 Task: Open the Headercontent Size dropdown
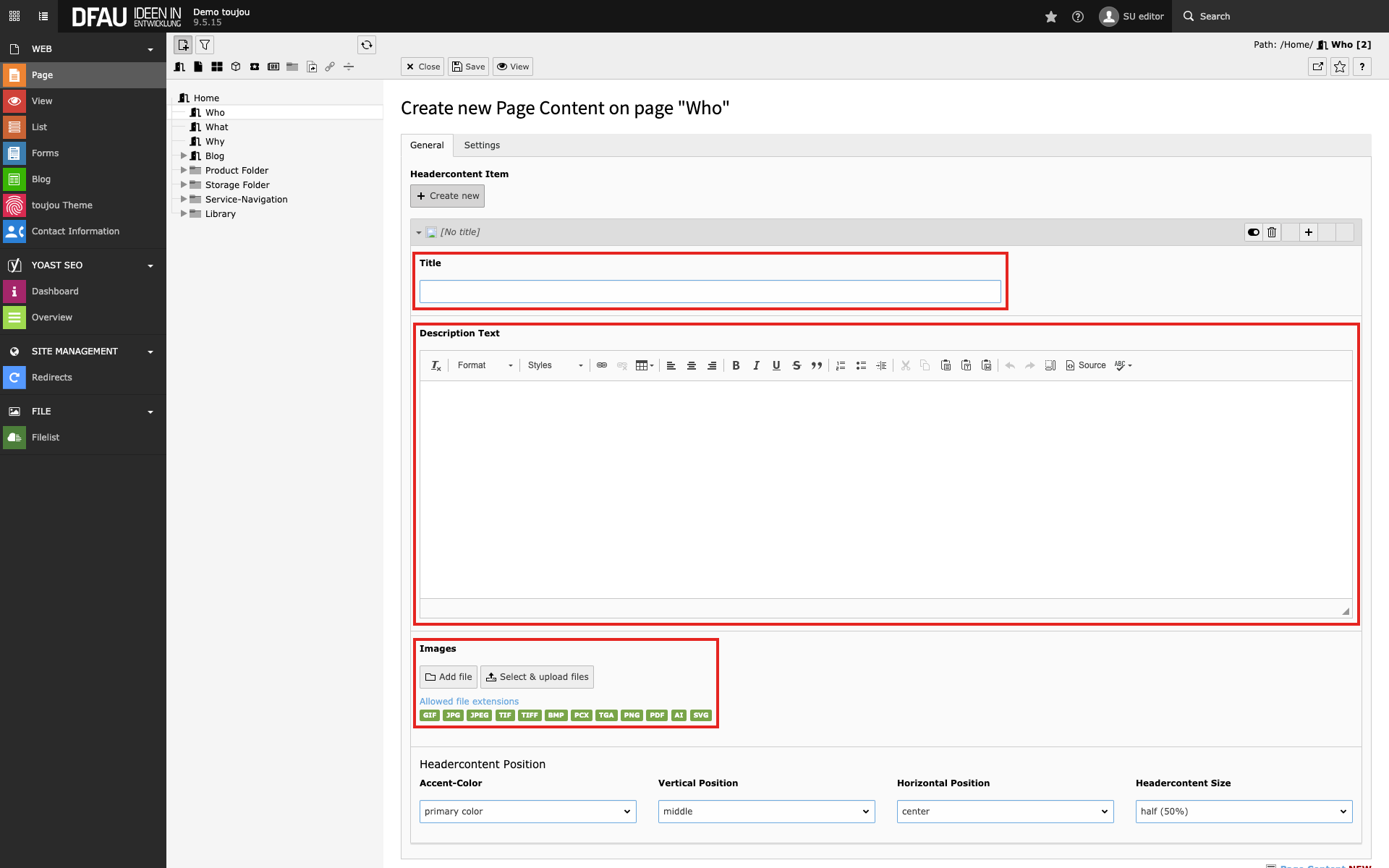(1243, 811)
